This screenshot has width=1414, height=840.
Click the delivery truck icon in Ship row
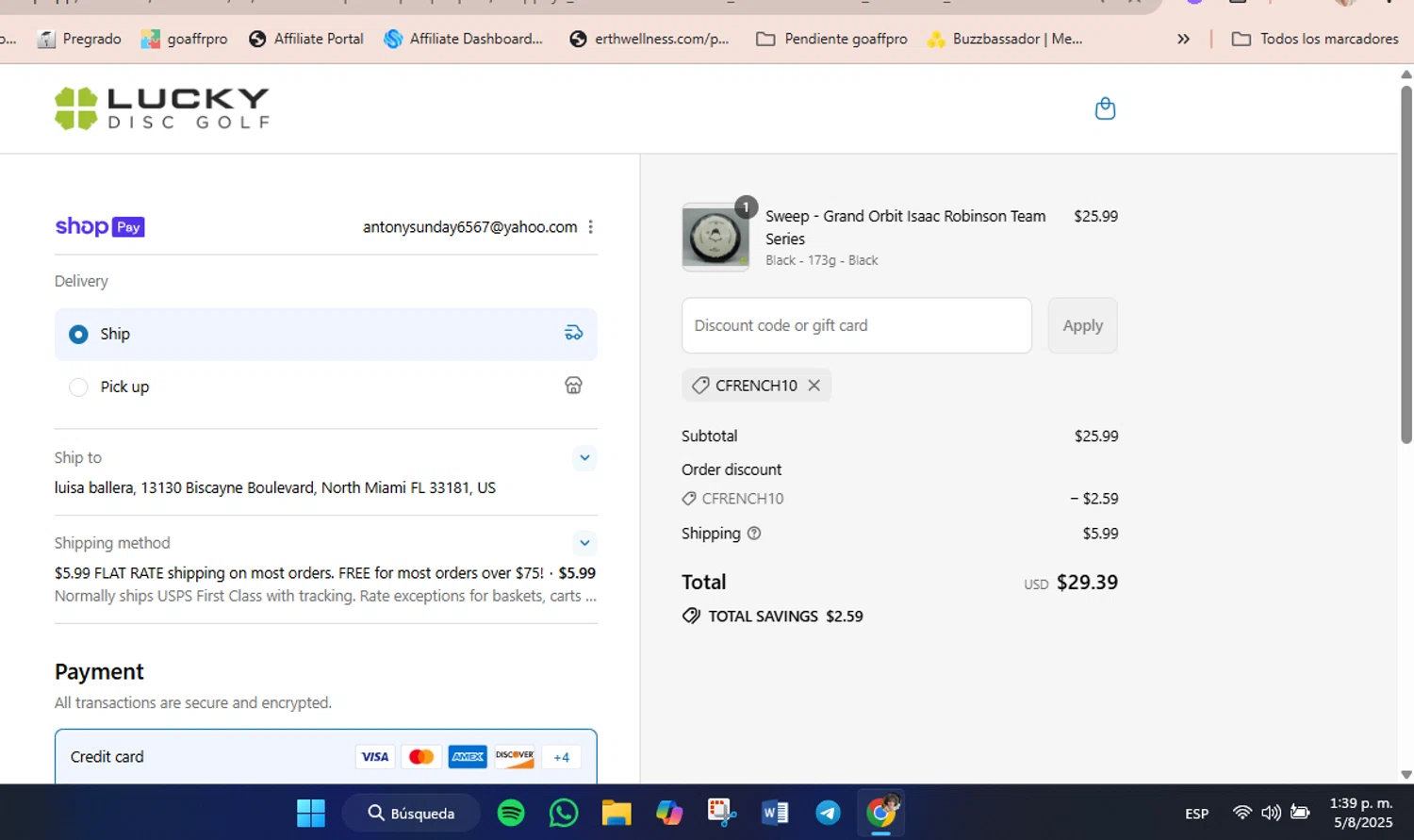(x=573, y=333)
